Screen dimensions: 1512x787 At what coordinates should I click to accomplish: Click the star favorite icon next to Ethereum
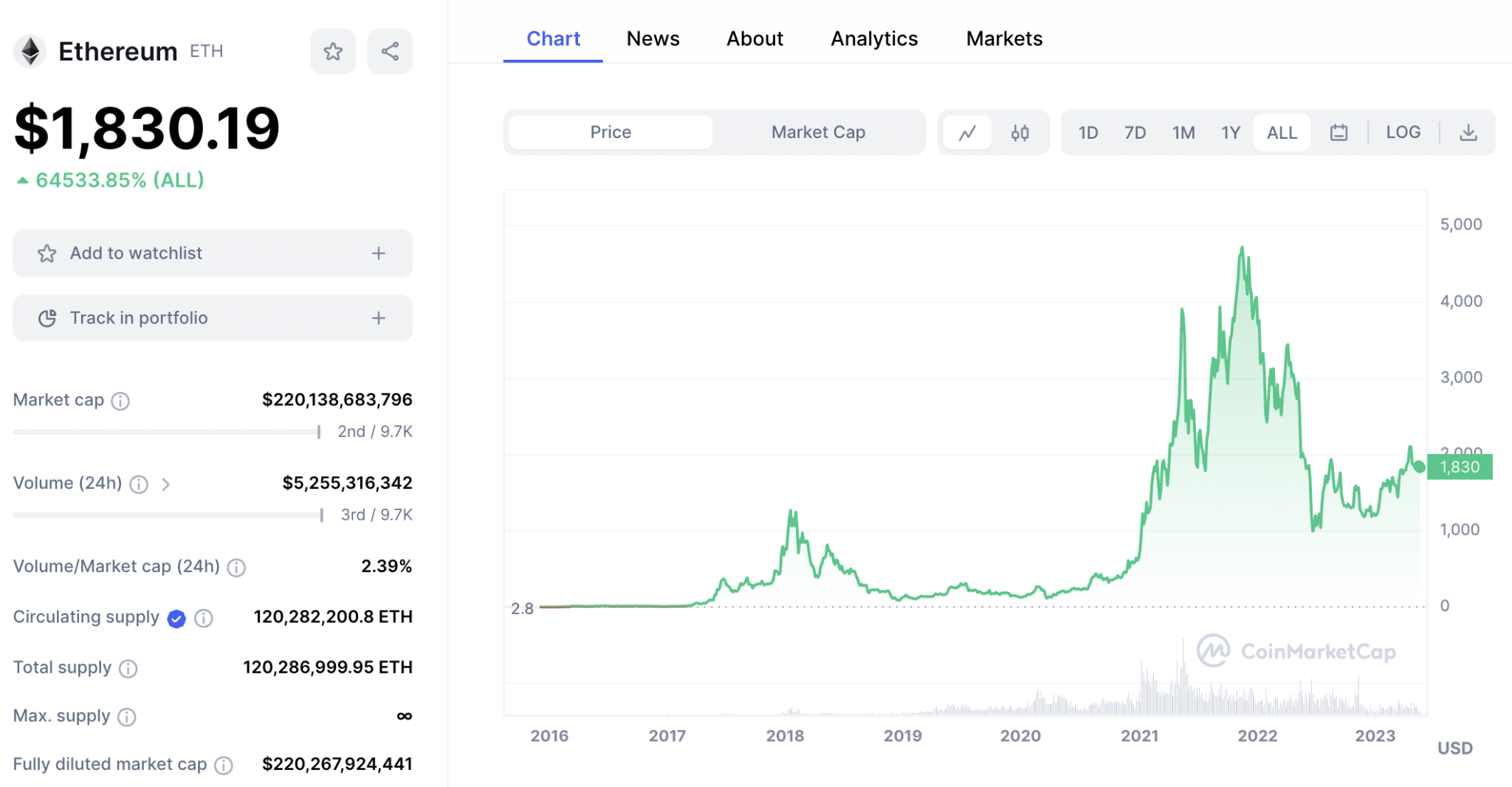(333, 51)
